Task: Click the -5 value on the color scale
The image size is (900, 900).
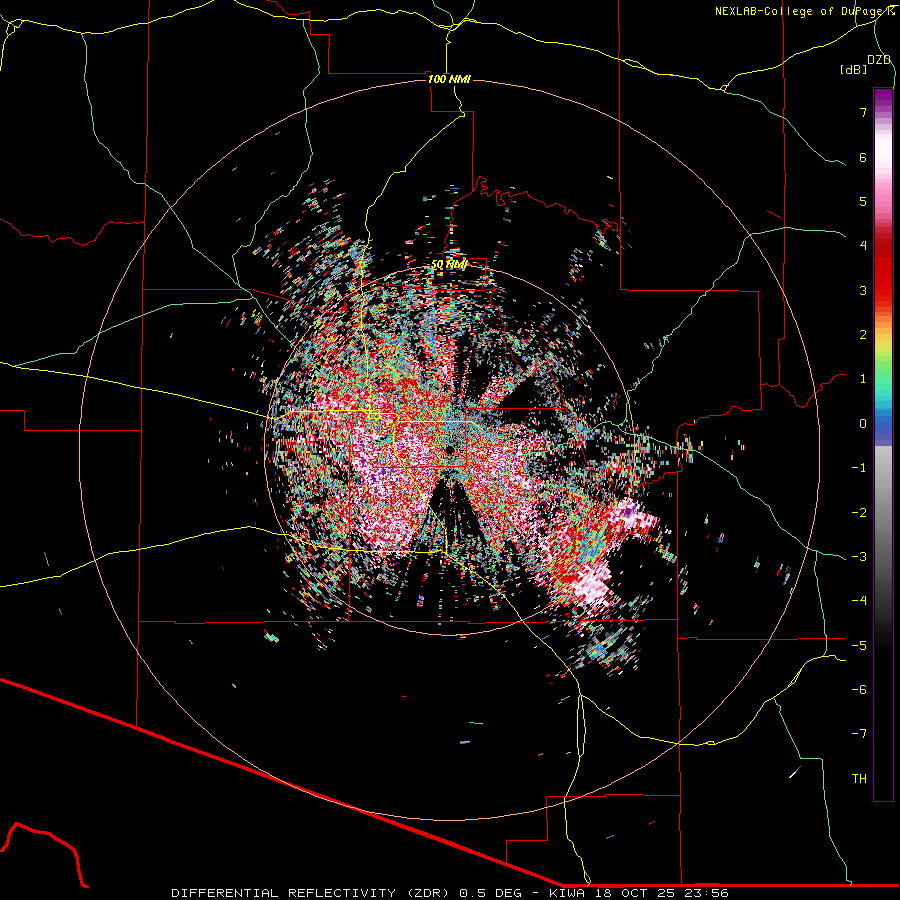Action: pyautogui.click(x=859, y=646)
